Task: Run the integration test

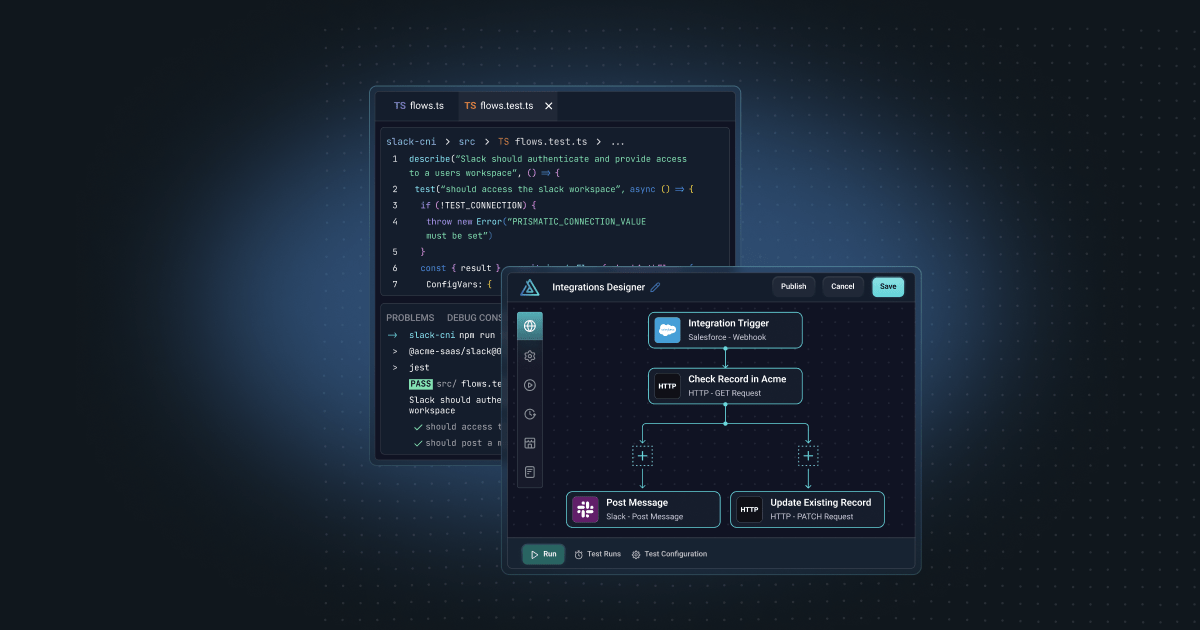Action: click(x=543, y=554)
